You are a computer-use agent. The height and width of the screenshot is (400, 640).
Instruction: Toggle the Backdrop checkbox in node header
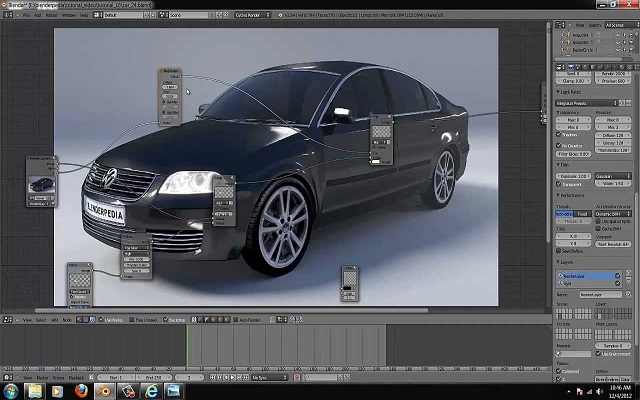click(164, 320)
